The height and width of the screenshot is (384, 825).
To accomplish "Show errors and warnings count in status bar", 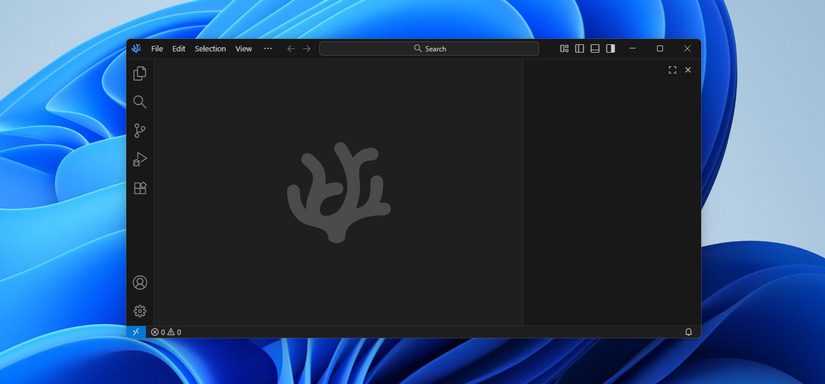I will point(166,332).
